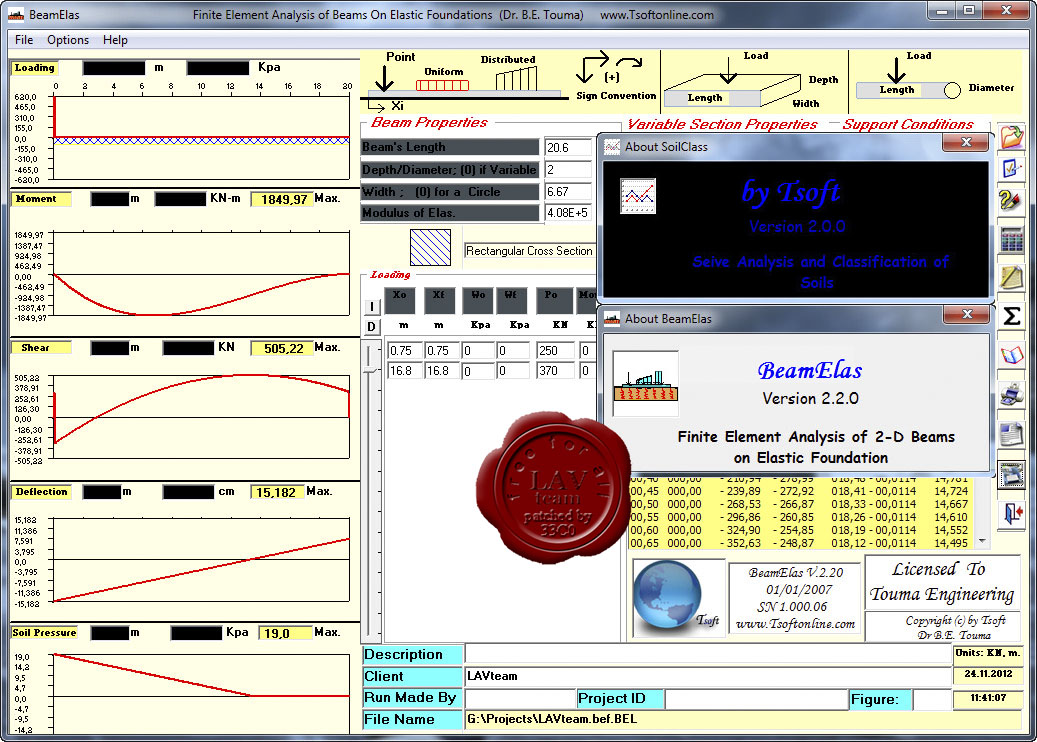Screen dimensions: 1037x742
Task: Click the I button beside loading table
Action: pos(372,306)
